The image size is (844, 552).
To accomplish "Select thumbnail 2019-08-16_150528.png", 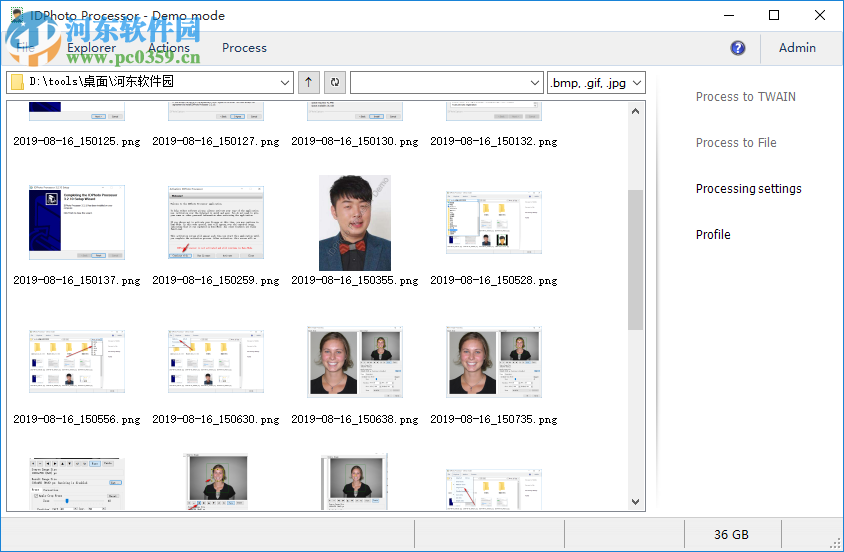I will [x=494, y=222].
